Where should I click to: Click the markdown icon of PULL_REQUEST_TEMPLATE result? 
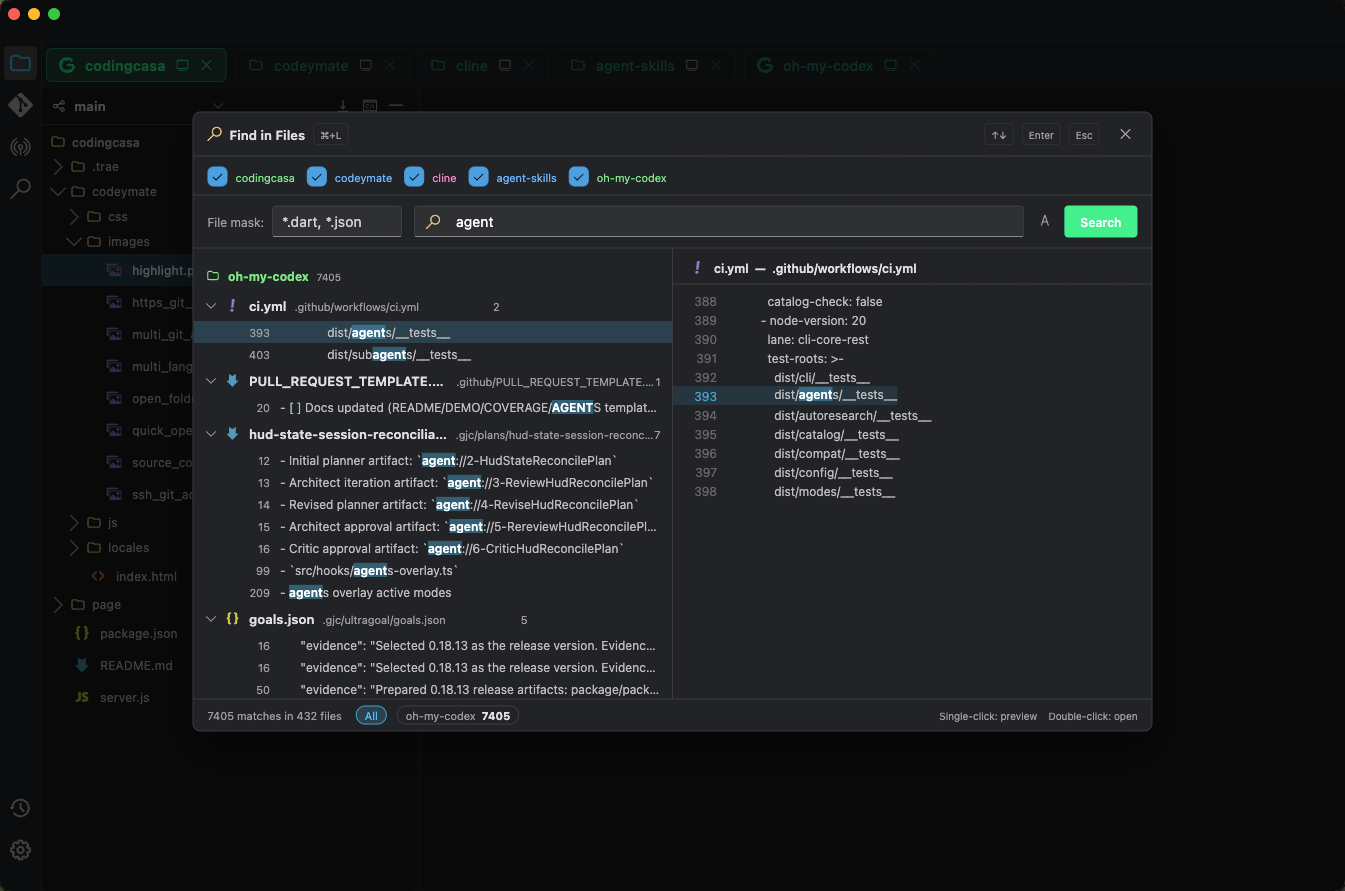point(232,381)
